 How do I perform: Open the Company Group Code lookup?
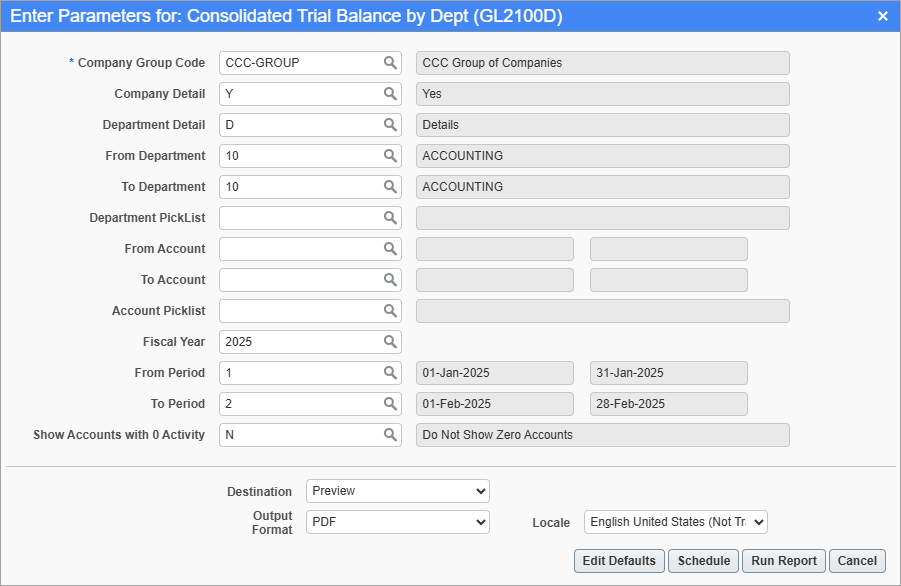(389, 62)
